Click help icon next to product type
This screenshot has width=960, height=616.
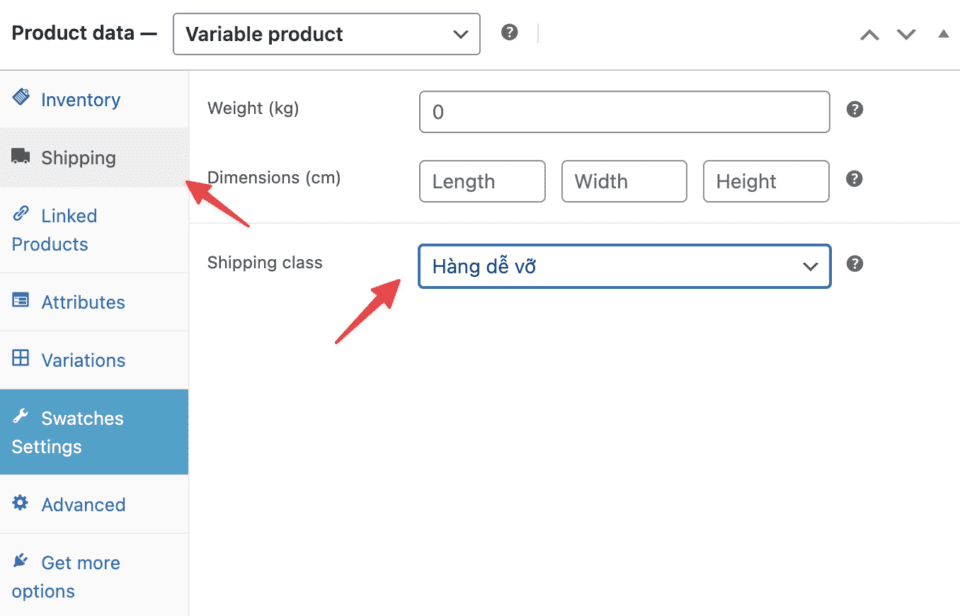click(510, 32)
